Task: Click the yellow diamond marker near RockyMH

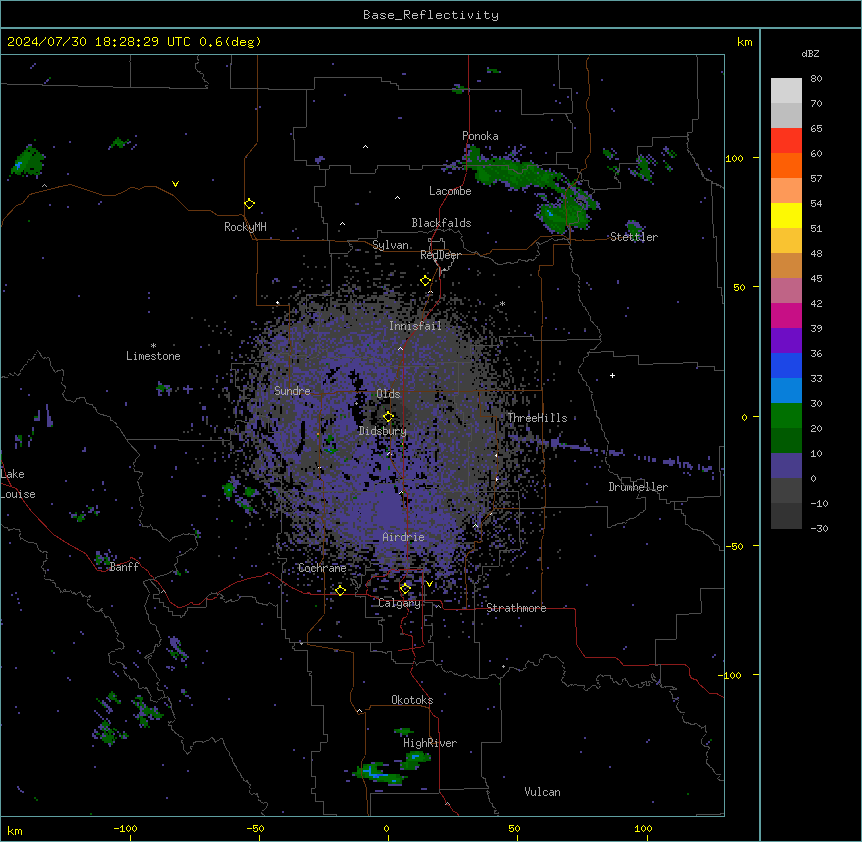Action: click(x=250, y=204)
